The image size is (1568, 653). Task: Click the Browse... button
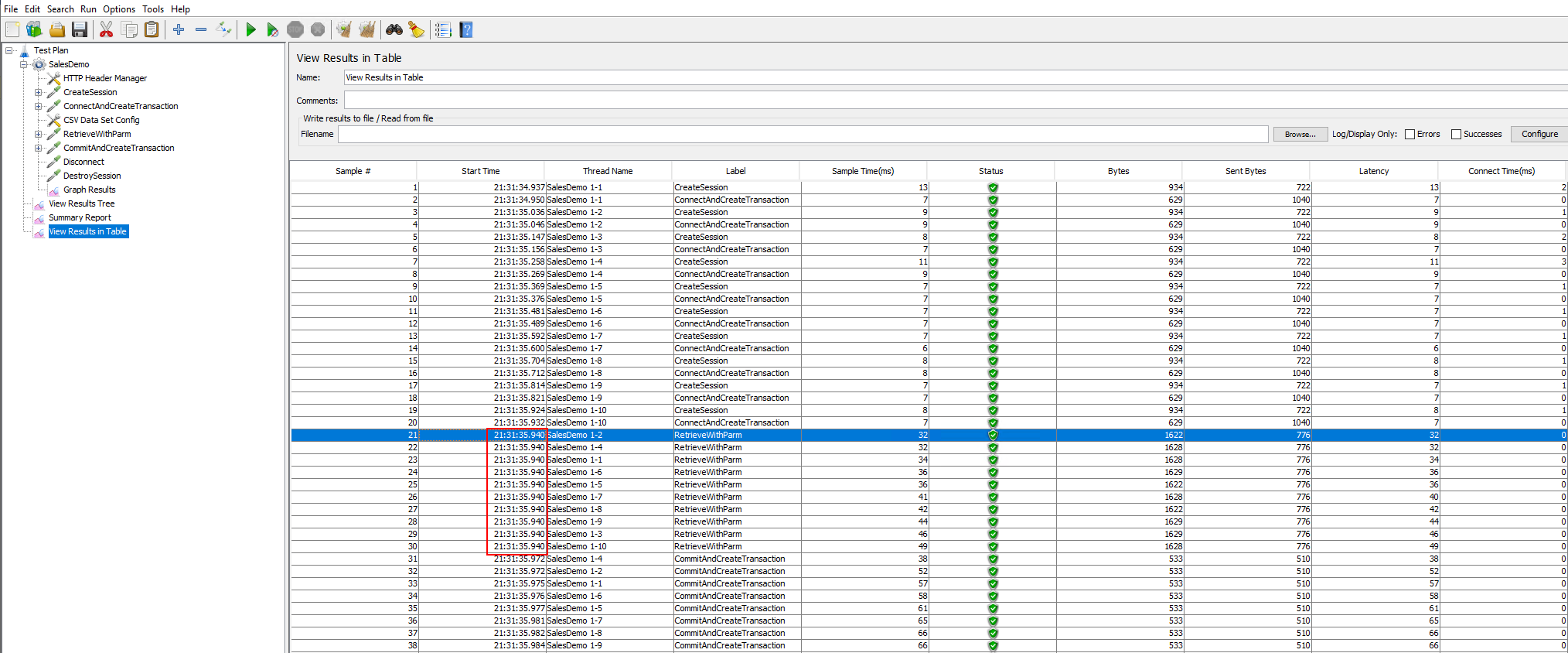tap(1300, 134)
